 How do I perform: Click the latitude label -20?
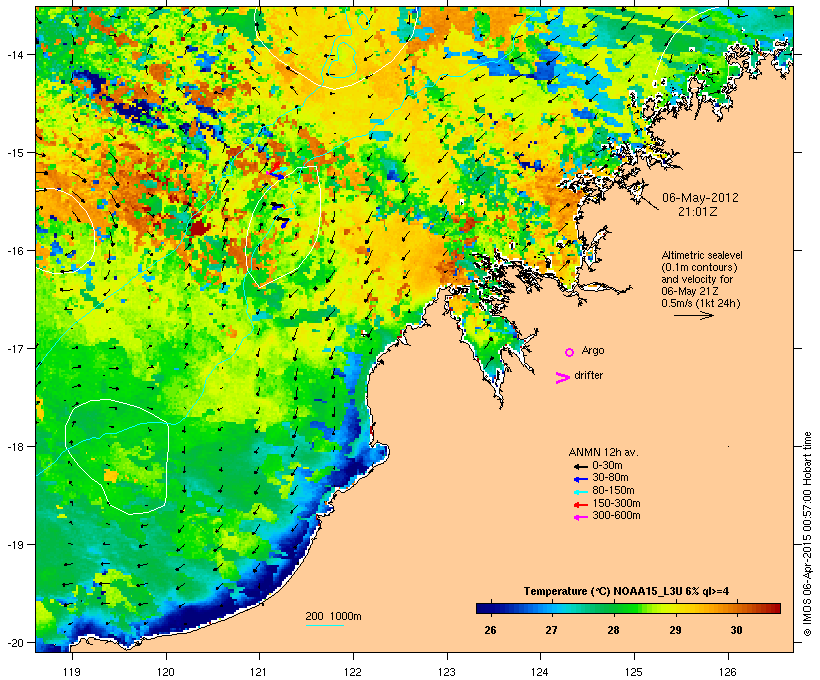point(15,642)
